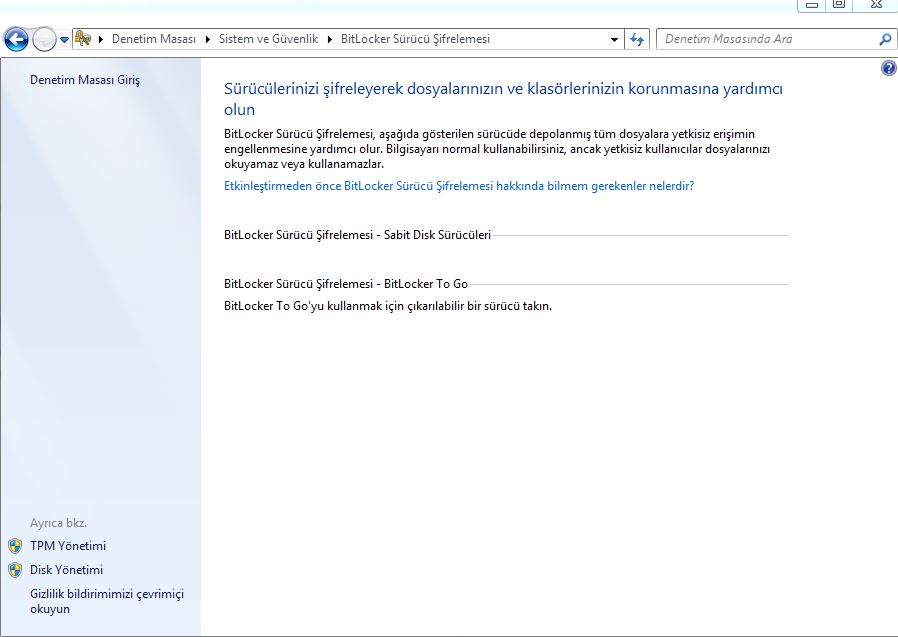Click the Ayrıca bkz. label

58,522
